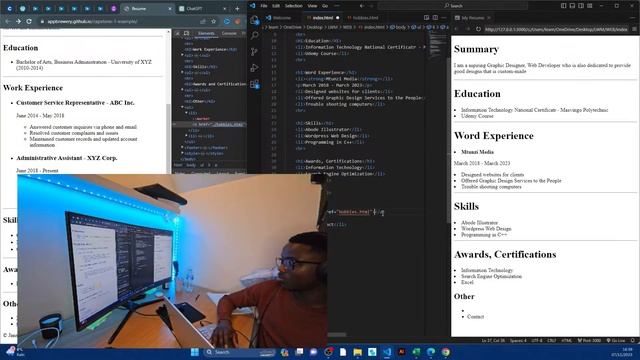
Task: Open a new Chrome tab
Action: coord(237,8)
